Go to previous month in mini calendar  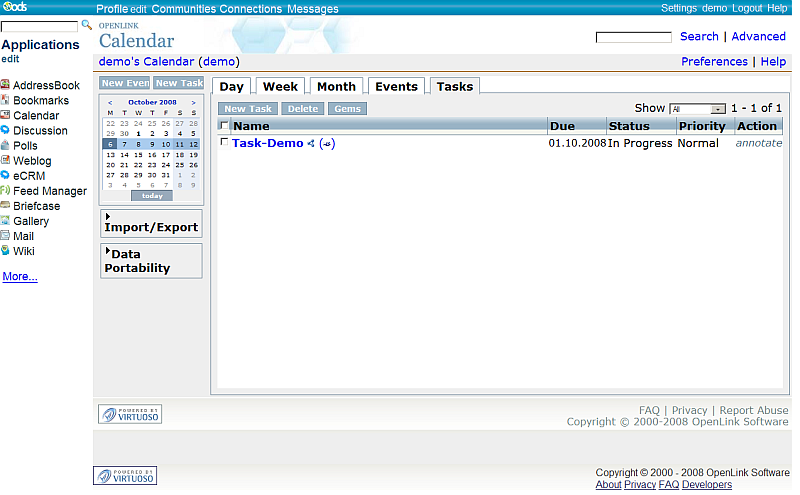[110, 103]
